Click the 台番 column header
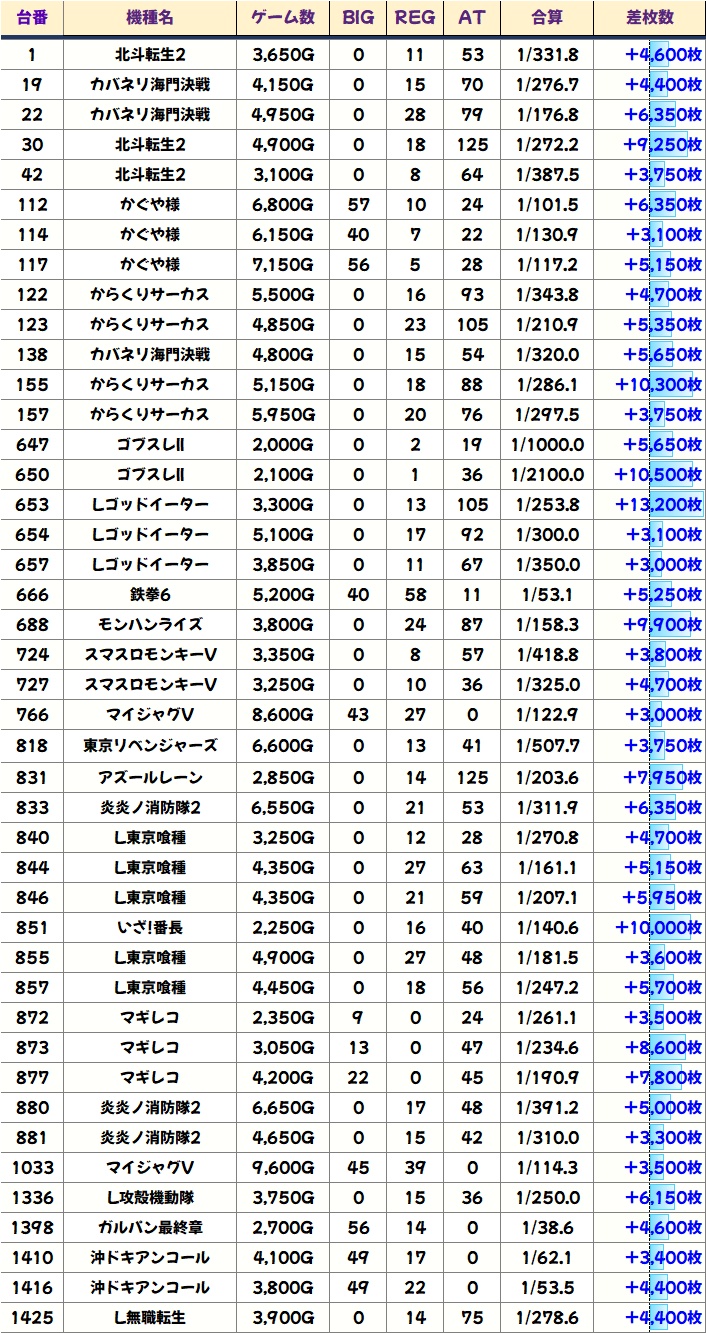 tap(32, 19)
